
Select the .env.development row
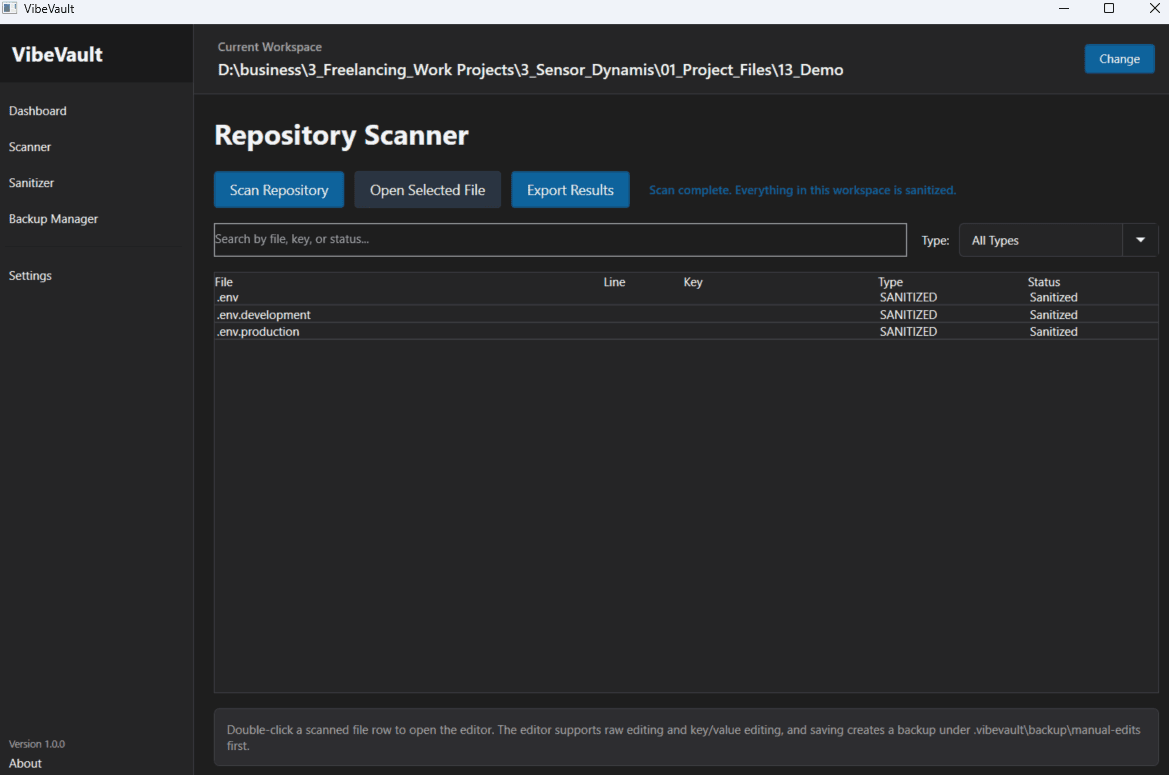click(500, 314)
